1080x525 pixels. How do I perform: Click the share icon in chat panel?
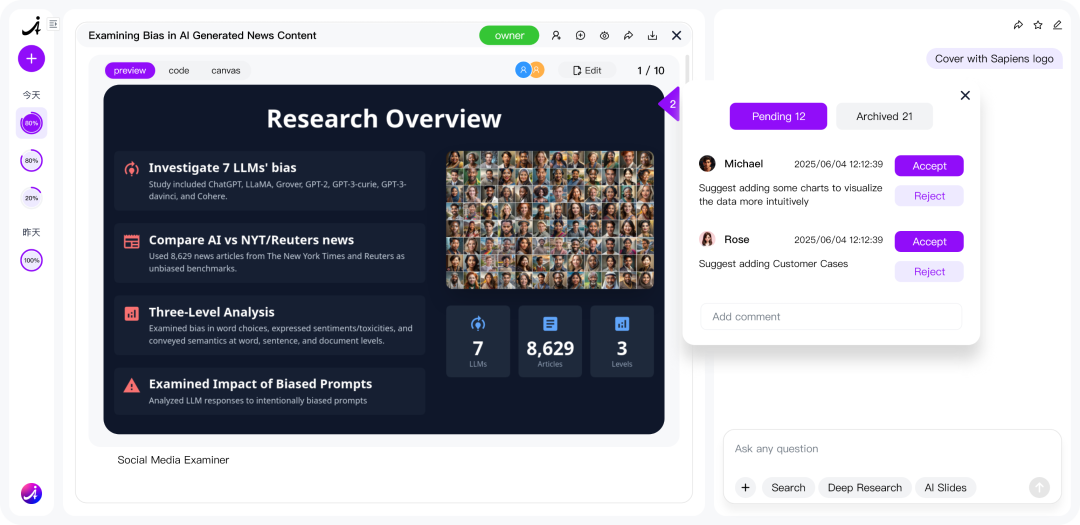click(1018, 25)
